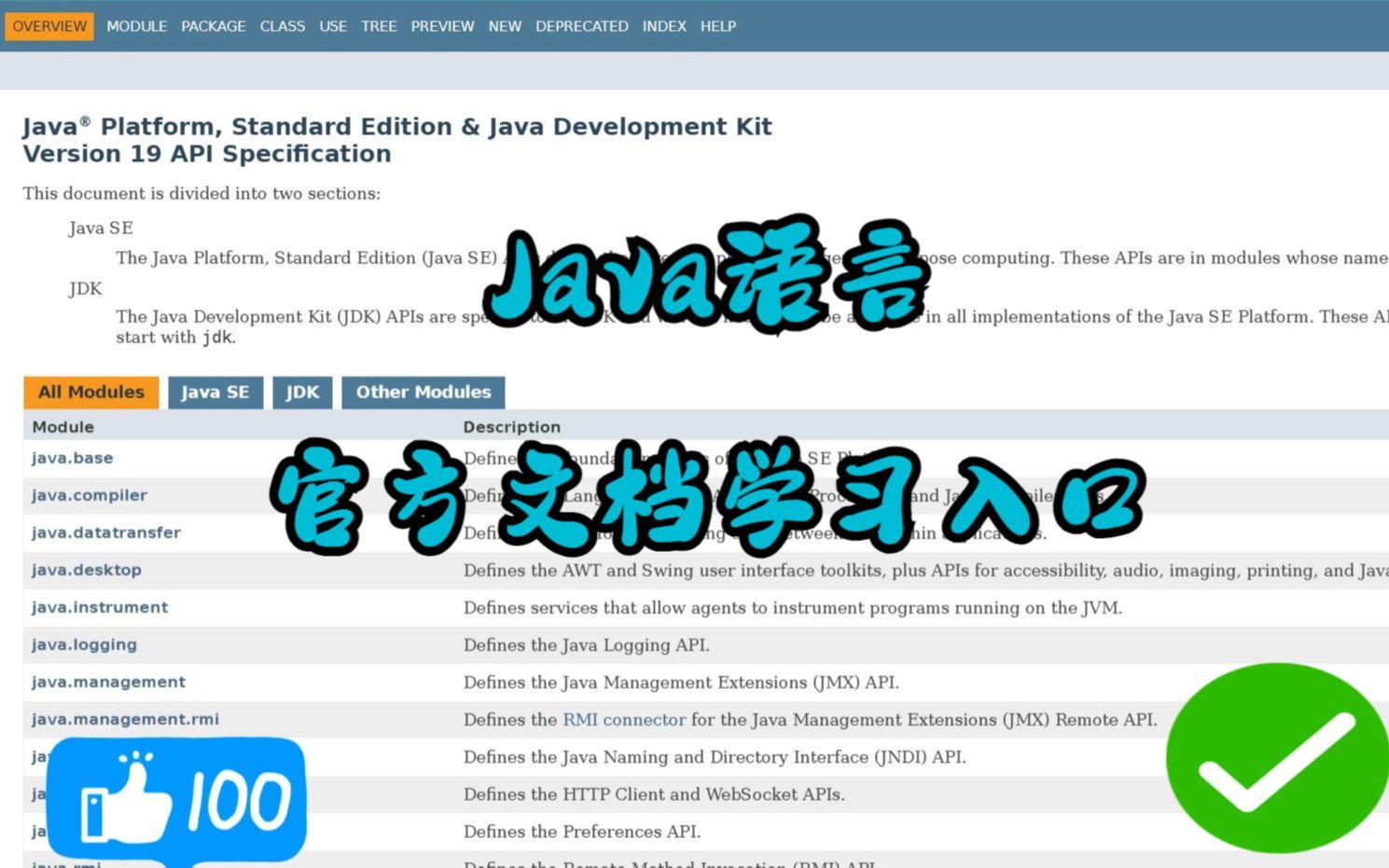Click 'Defines the Preferences API.' description
Viewport: 1389px width, 868px height.
pos(581,832)
